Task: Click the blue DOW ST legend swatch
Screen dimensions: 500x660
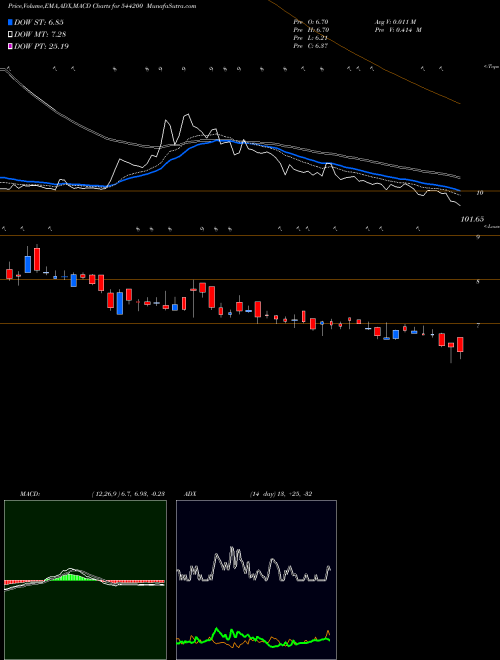Action: tap(10, 22)
